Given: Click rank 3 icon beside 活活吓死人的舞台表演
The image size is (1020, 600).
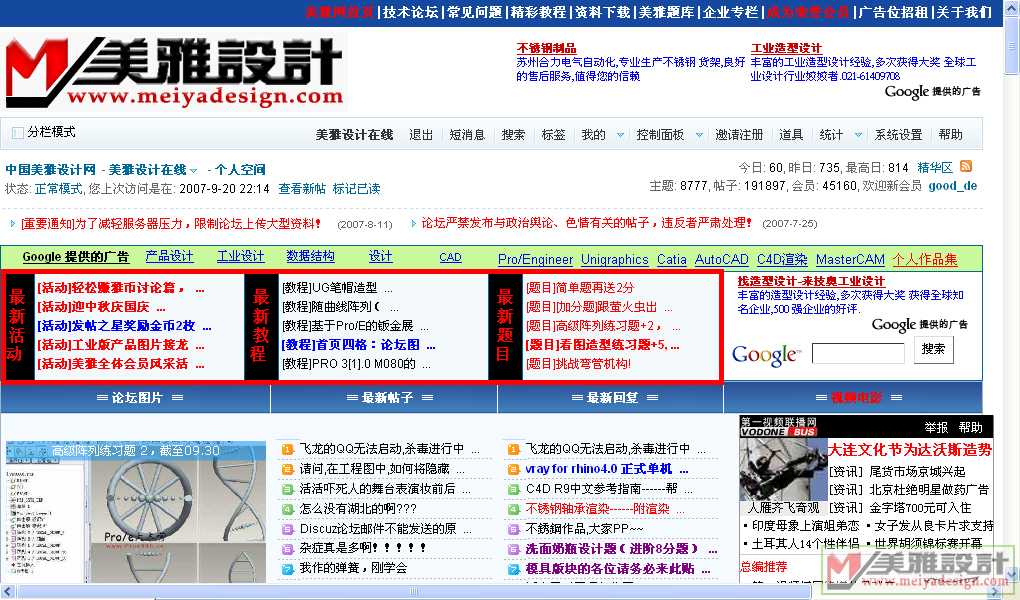Looking at the screenshot, I should tap(287, 489).
